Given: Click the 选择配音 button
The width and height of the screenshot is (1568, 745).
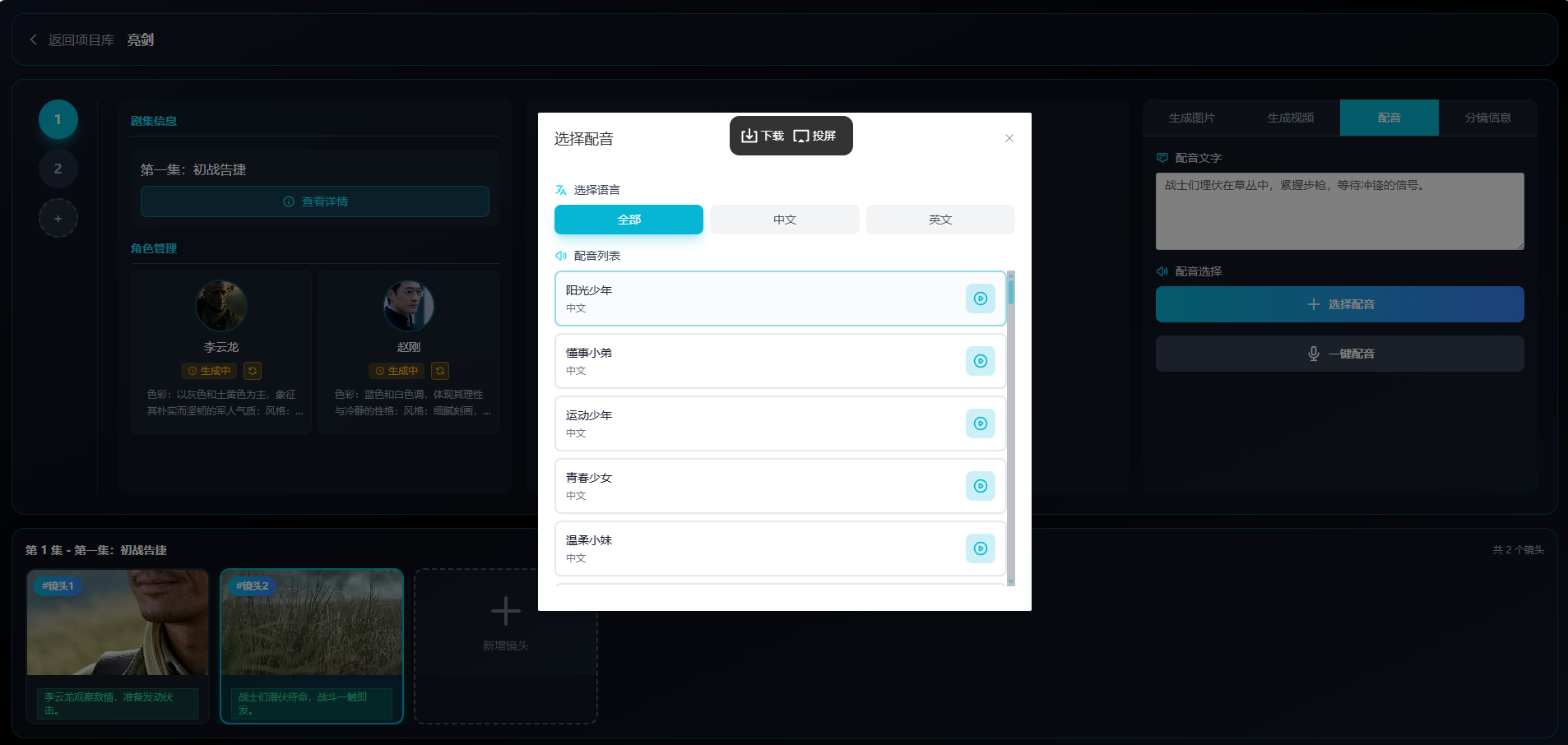Looking at the screenshot, I should pyautogui.click(x=1339, y=304).
